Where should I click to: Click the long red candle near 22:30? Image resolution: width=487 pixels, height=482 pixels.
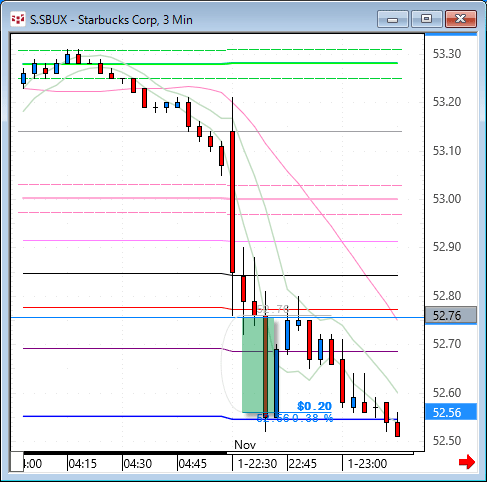[232, 202]
